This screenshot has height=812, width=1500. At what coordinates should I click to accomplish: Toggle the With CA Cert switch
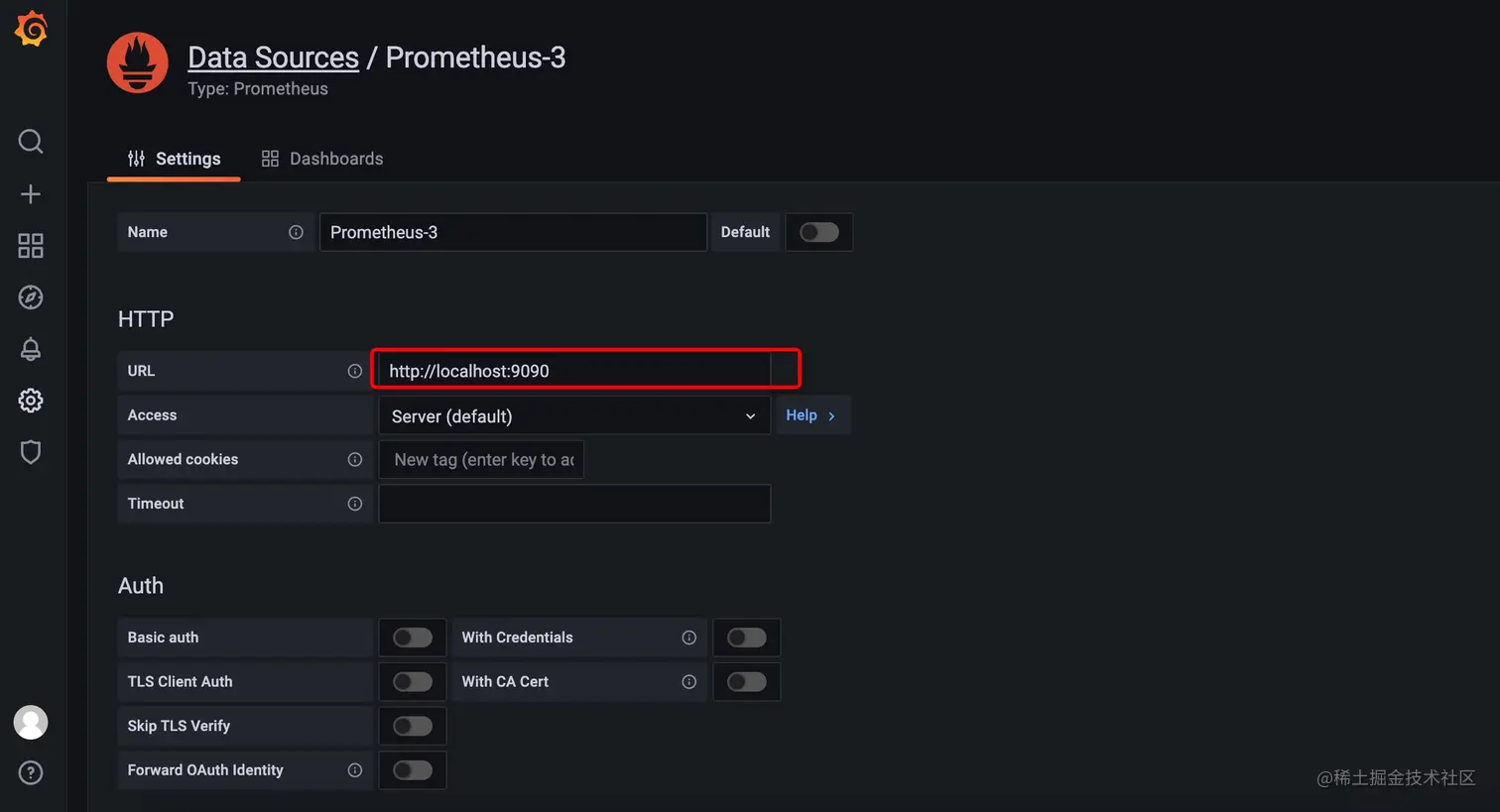pyautogui.click(x=746, y=682)
